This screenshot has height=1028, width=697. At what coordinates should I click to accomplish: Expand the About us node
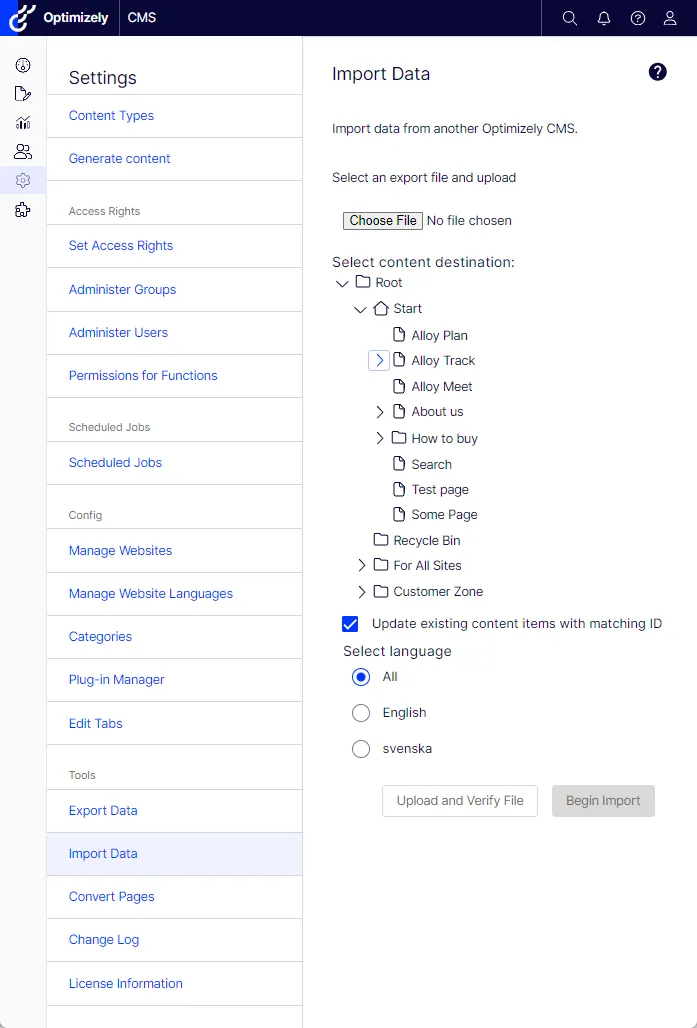(380, 412)
